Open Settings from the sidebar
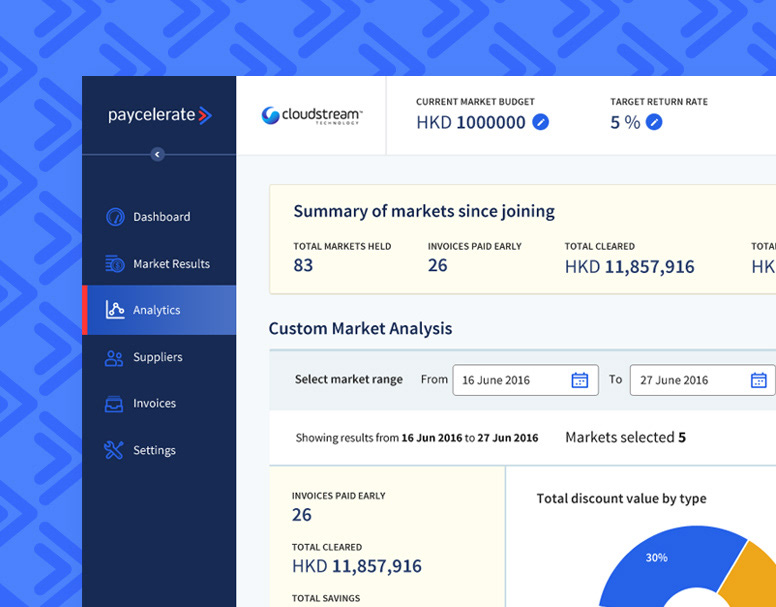 click(159, 450)
